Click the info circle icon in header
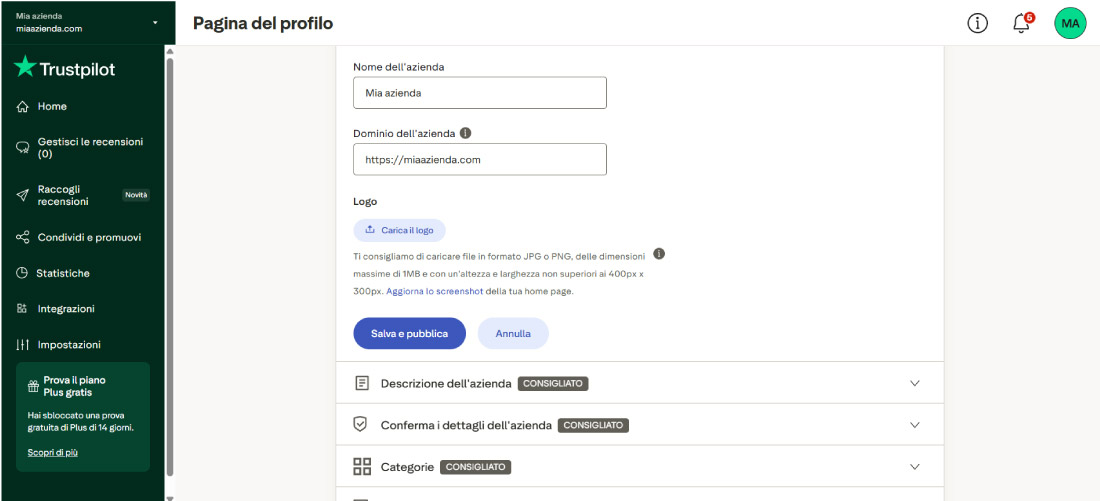 coord(978,23)
